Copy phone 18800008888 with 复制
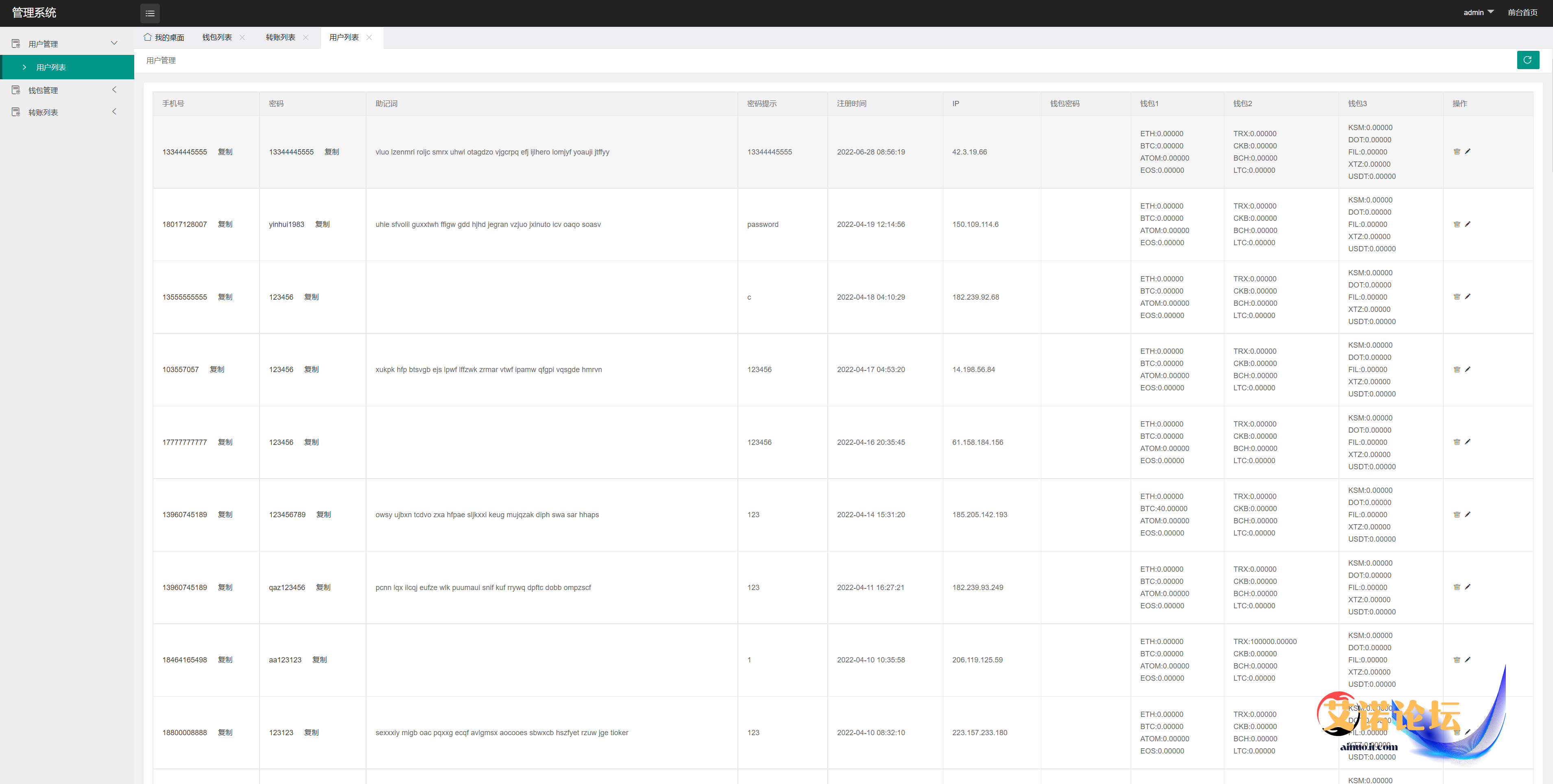The height and width of the screenshot is (784, 1553). point(225,733)
